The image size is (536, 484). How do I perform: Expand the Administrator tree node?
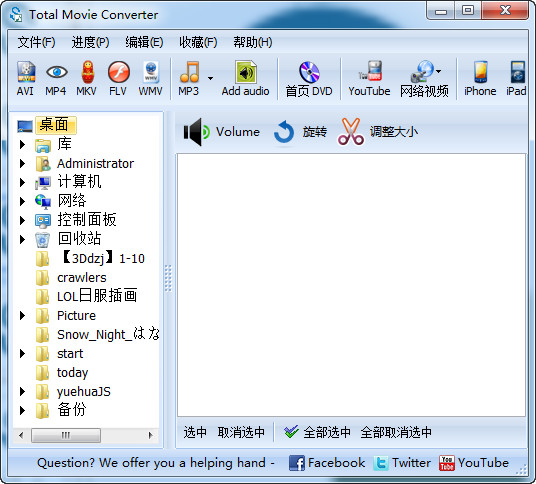(23, 163)
